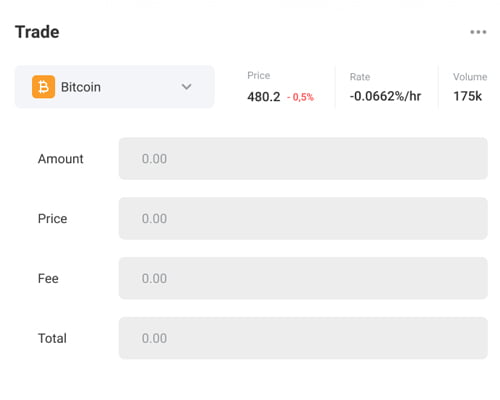The height and width of the screenshot is (400, 500).
Task: Click the Rate stat label
Action: click(x=360, y=77)
